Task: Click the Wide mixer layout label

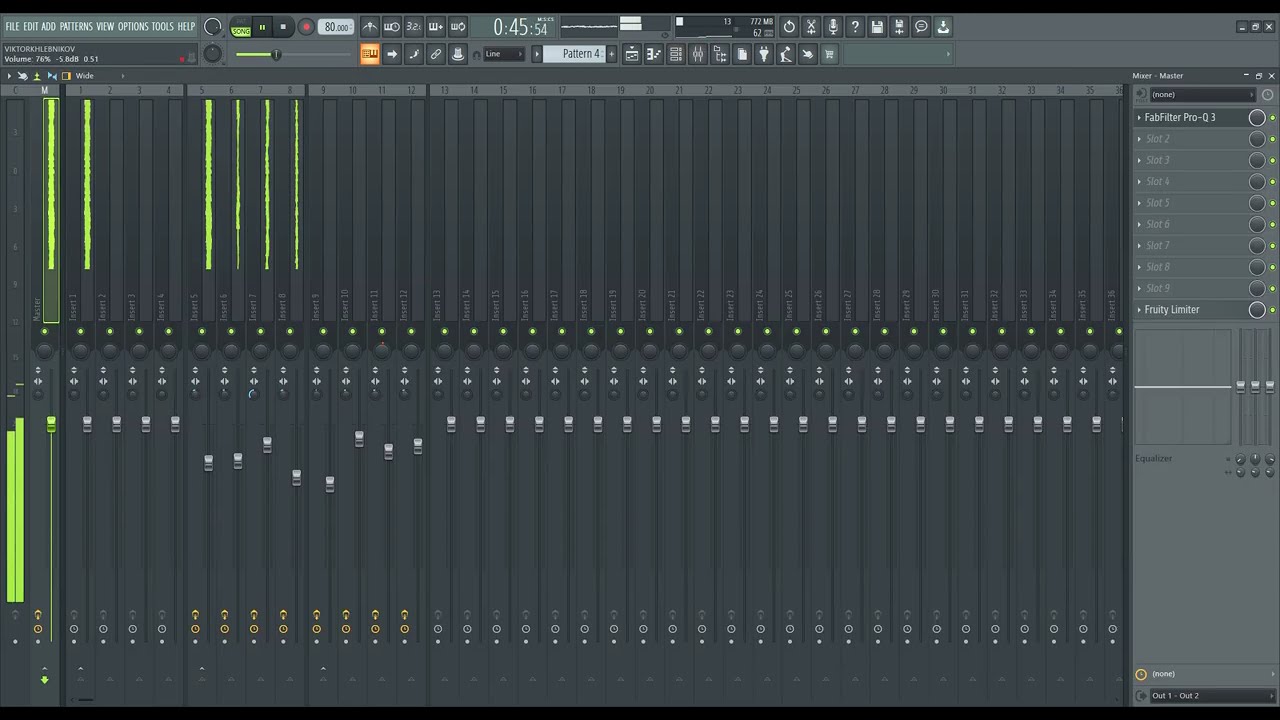Action: (85, 76)
